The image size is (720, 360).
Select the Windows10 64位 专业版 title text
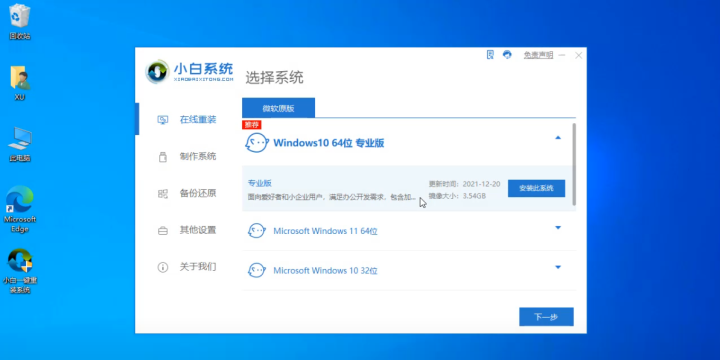tap(329, 143)
